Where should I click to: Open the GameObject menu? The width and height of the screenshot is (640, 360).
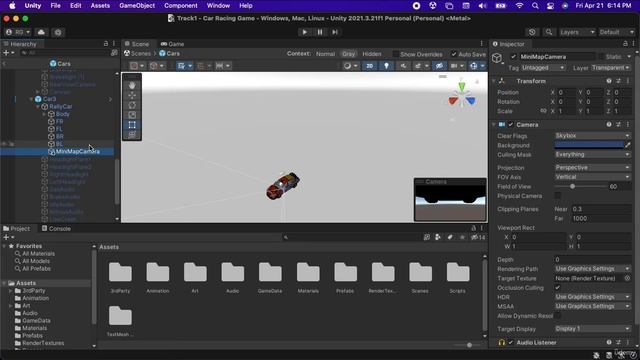[137, 6]
